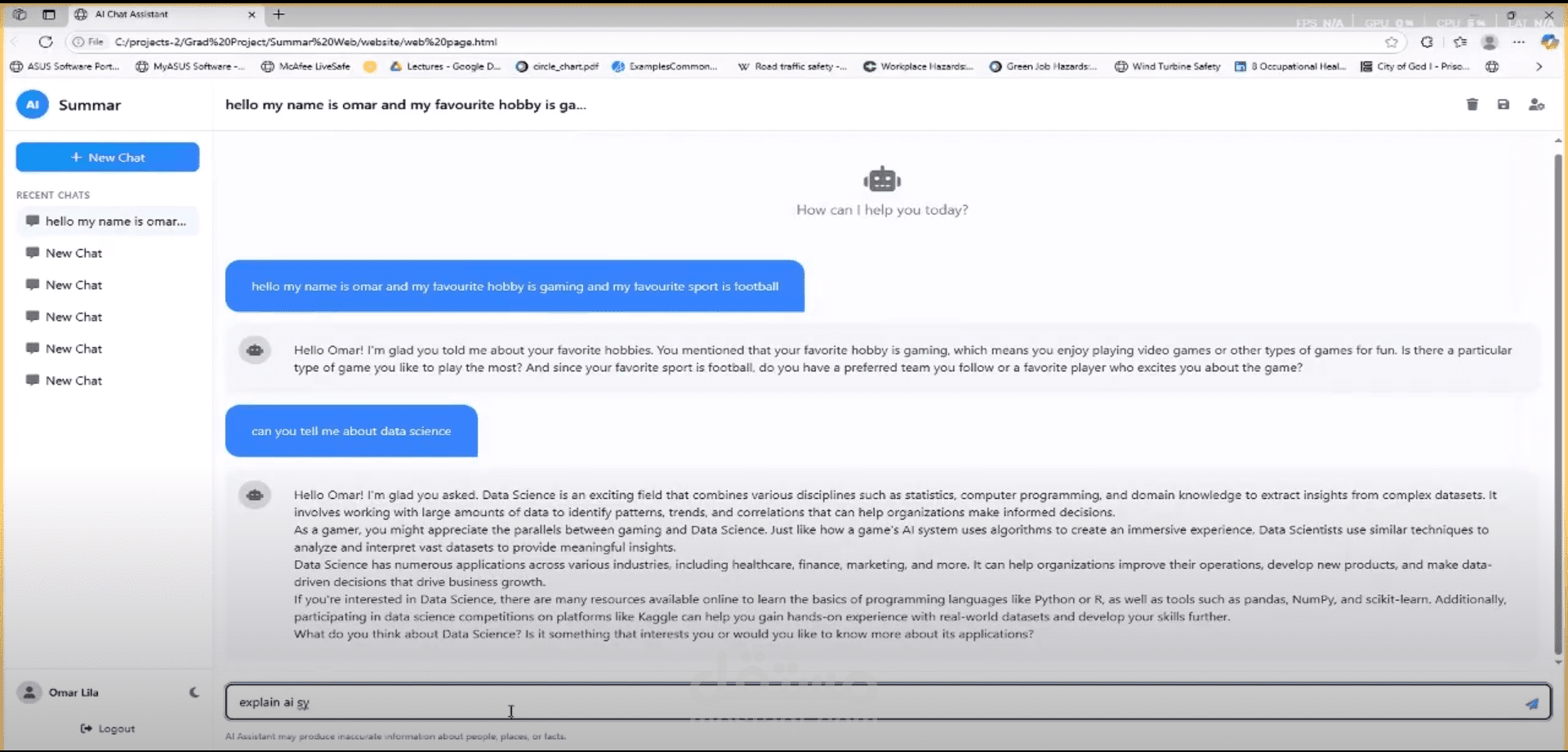Open McAfee LiveSafe bookmark
This screenshot has width=1568, height=752.
pos(305,66)
